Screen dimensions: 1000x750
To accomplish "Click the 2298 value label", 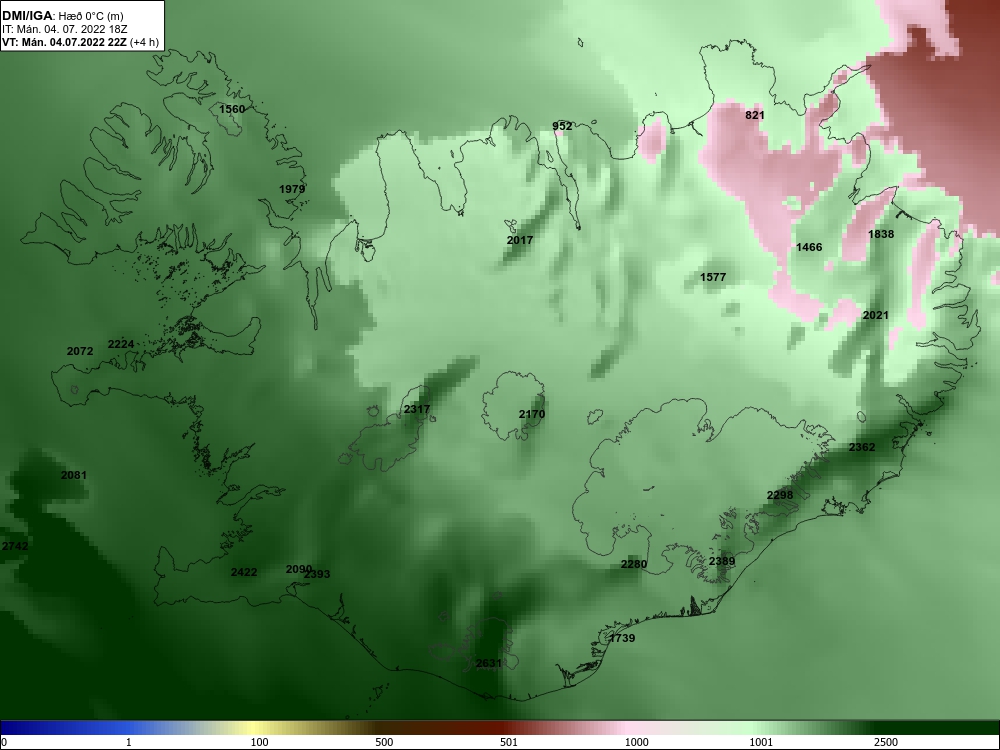I will 780,495.
